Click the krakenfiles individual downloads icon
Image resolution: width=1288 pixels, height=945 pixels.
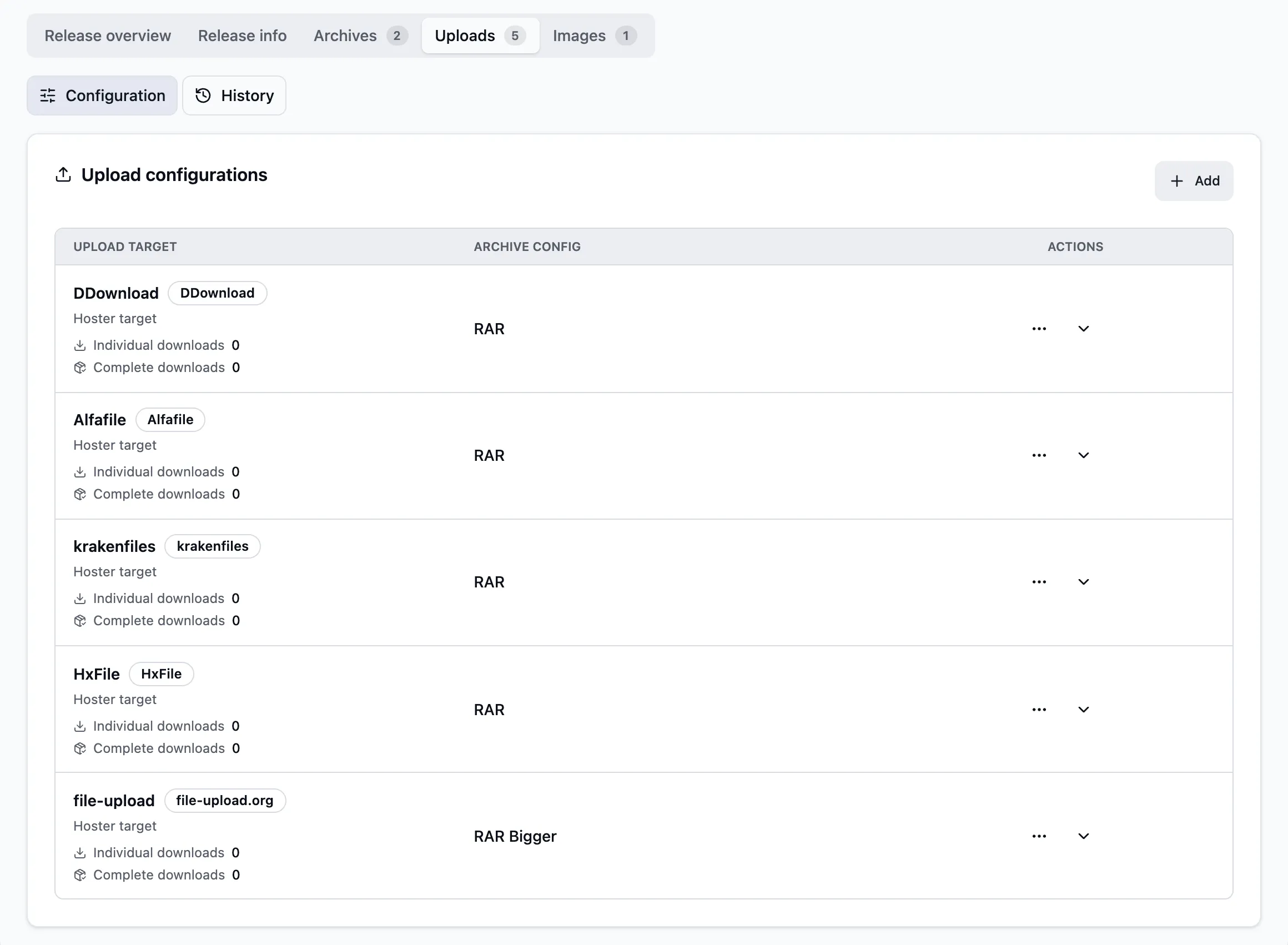click(80, 599)
